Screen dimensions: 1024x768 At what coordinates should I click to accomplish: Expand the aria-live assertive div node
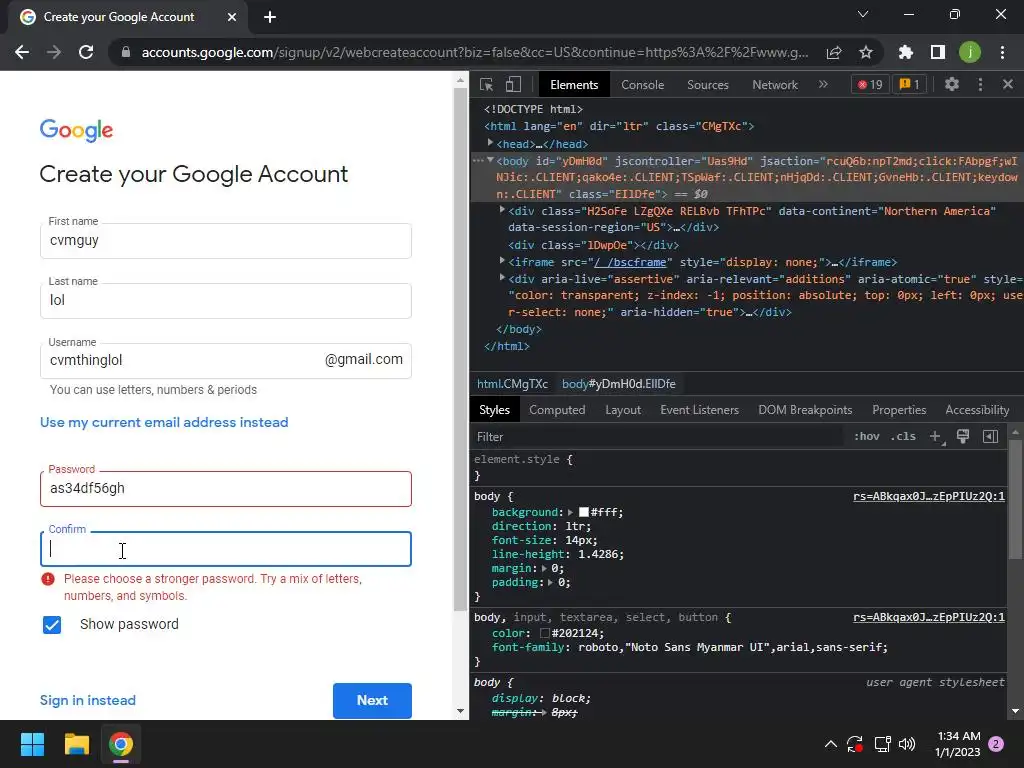tap(502, 278)
